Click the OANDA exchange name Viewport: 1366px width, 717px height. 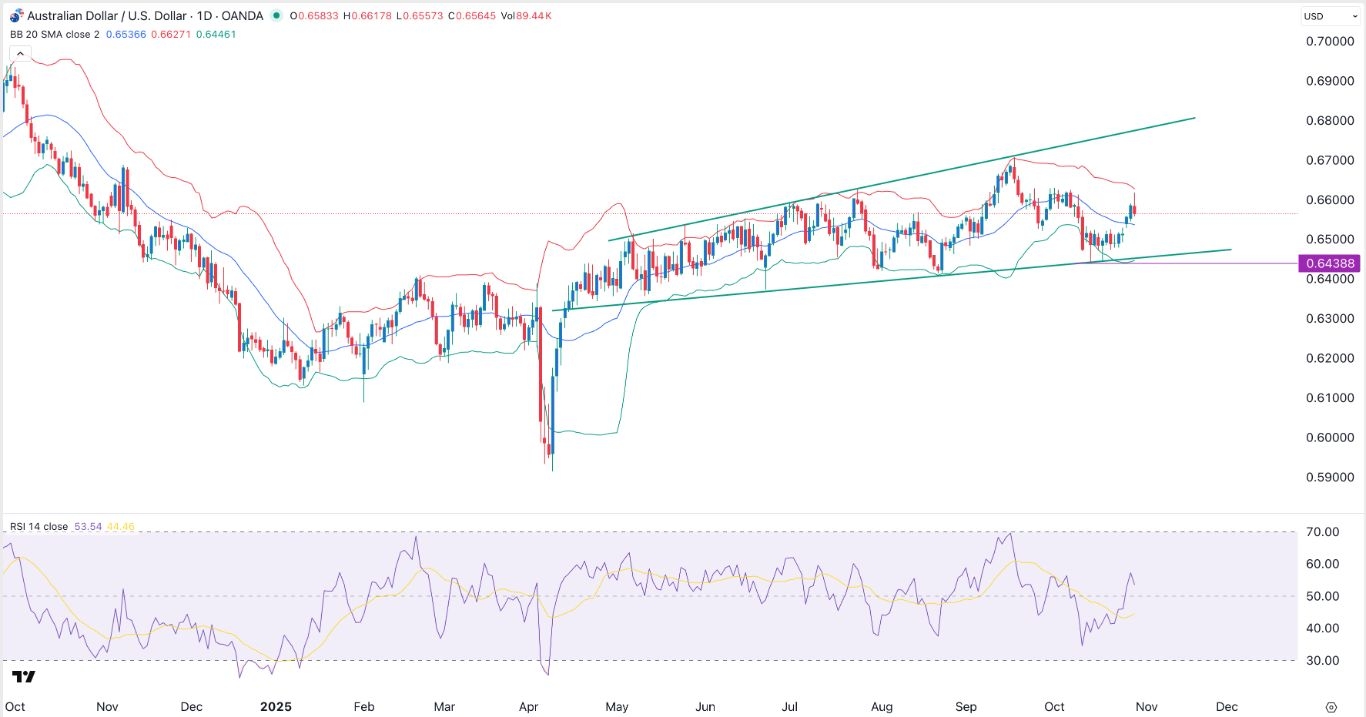point(244,15)
